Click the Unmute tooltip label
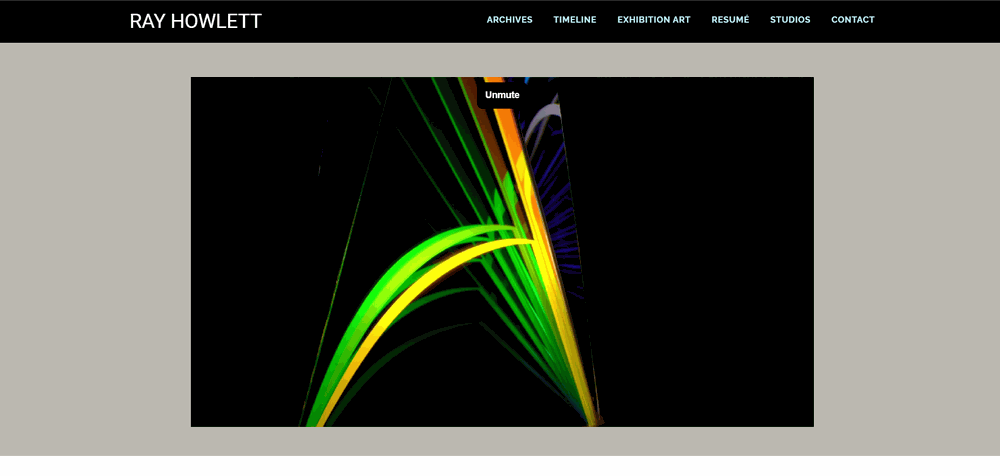Image resolution: width=1000 pixels, height=476 pixels. pos(502,95)
